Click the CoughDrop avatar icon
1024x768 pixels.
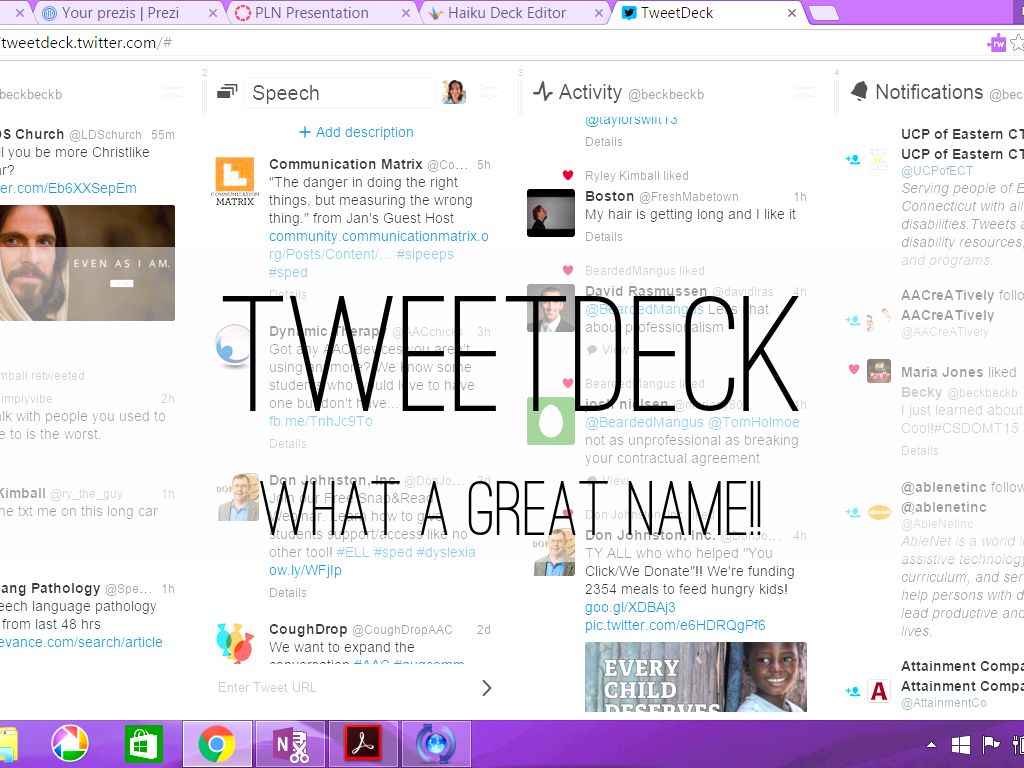pyautogui.click(x=235, y=642)
